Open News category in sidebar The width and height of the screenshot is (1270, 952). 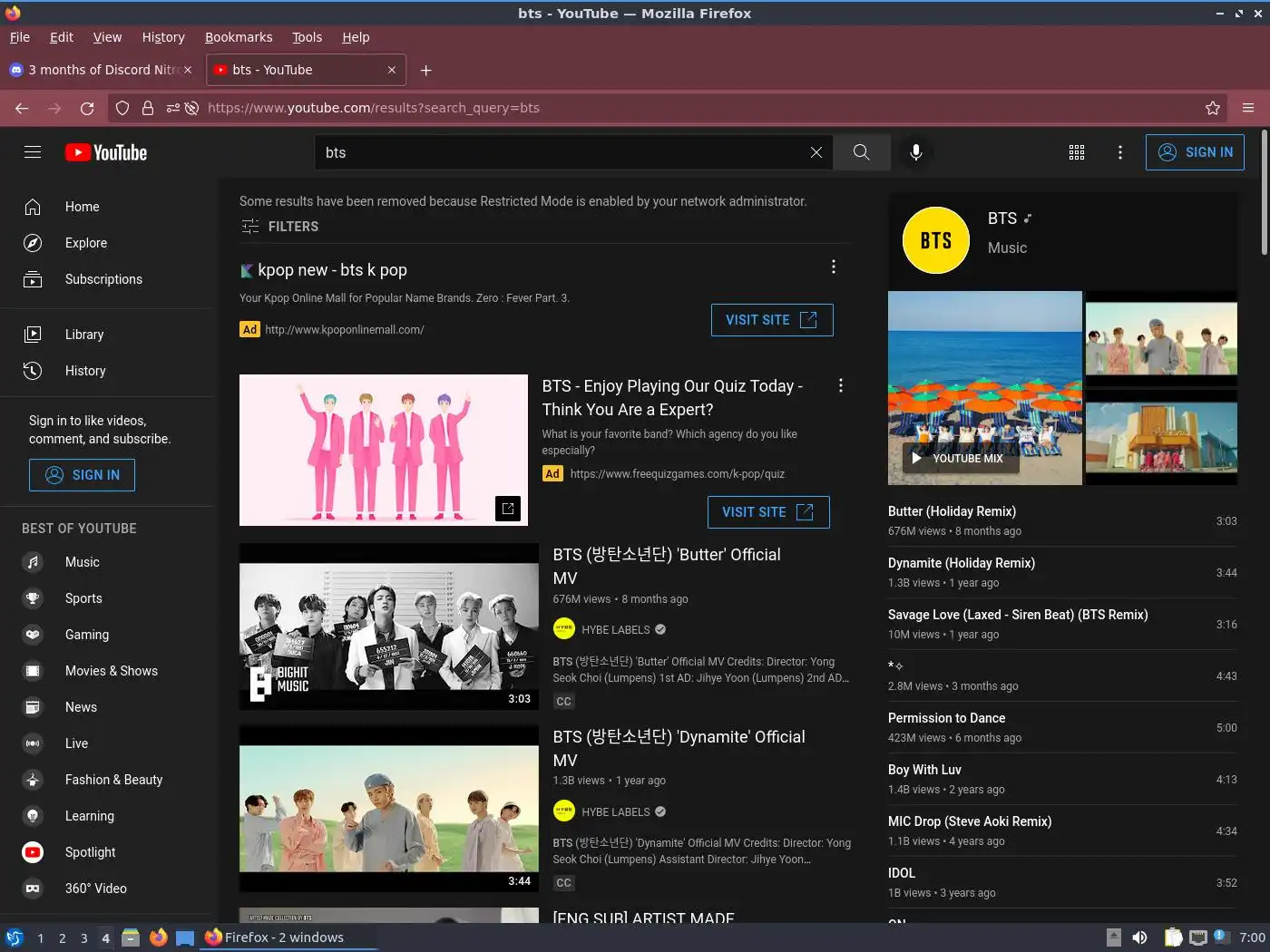click(x=107, y=707)
